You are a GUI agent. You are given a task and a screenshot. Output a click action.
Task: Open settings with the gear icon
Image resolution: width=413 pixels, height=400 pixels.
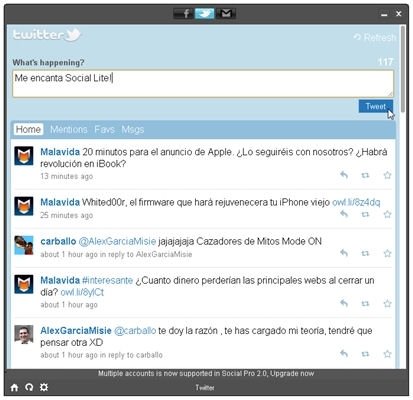pyautogui.click(x=44, y=387)
